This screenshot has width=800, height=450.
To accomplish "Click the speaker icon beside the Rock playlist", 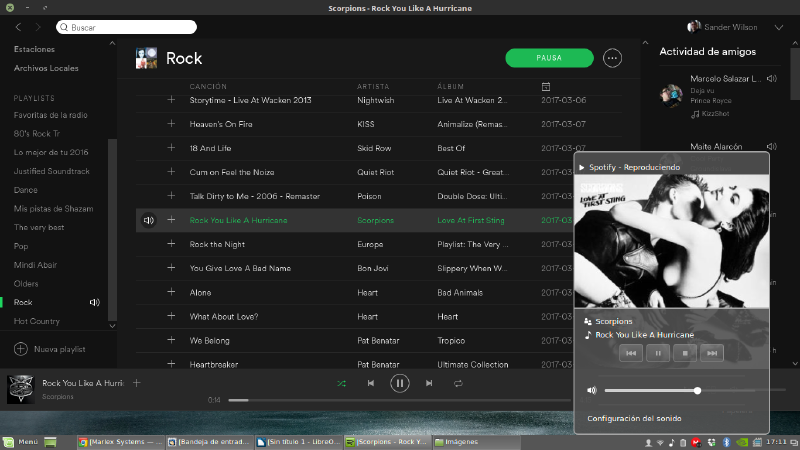I will [94, 303].
